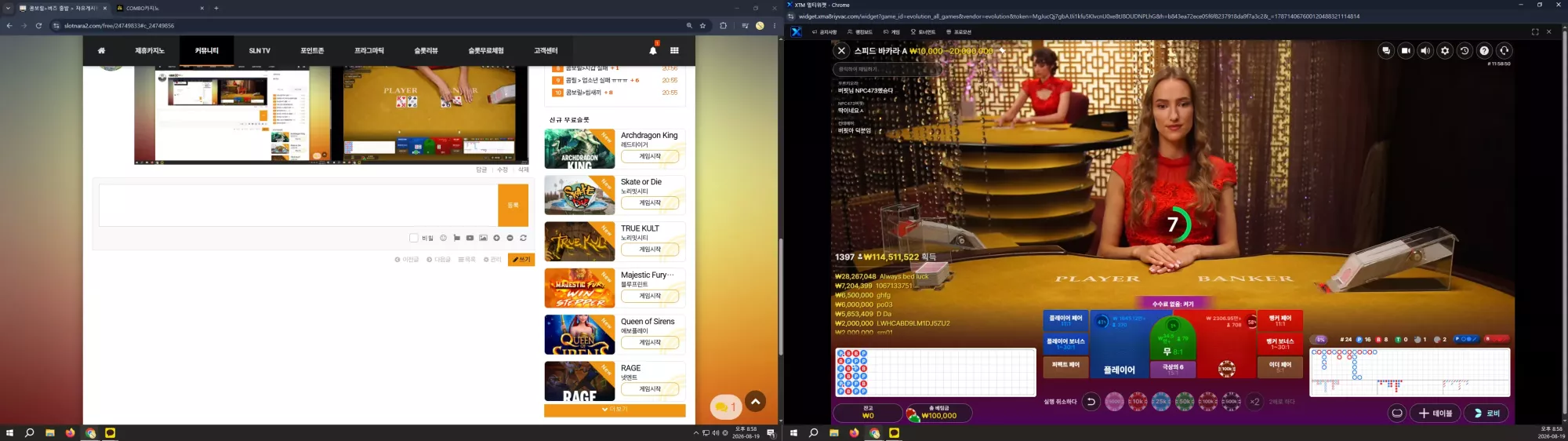Open Chrome tab list dropdown arrow
The width and height of the screenshot is (1568, 441).
click(8, 8)
